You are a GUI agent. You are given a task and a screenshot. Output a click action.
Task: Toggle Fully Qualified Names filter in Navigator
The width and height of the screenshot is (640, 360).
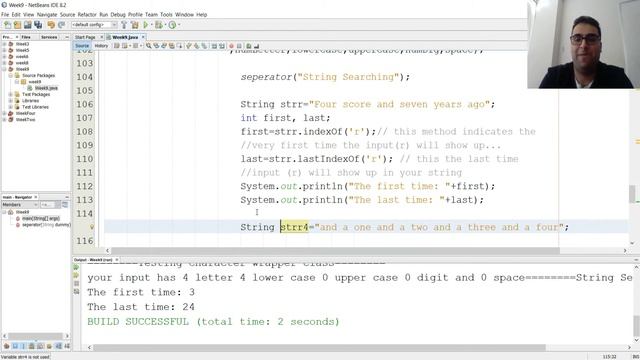click(49, 346)
